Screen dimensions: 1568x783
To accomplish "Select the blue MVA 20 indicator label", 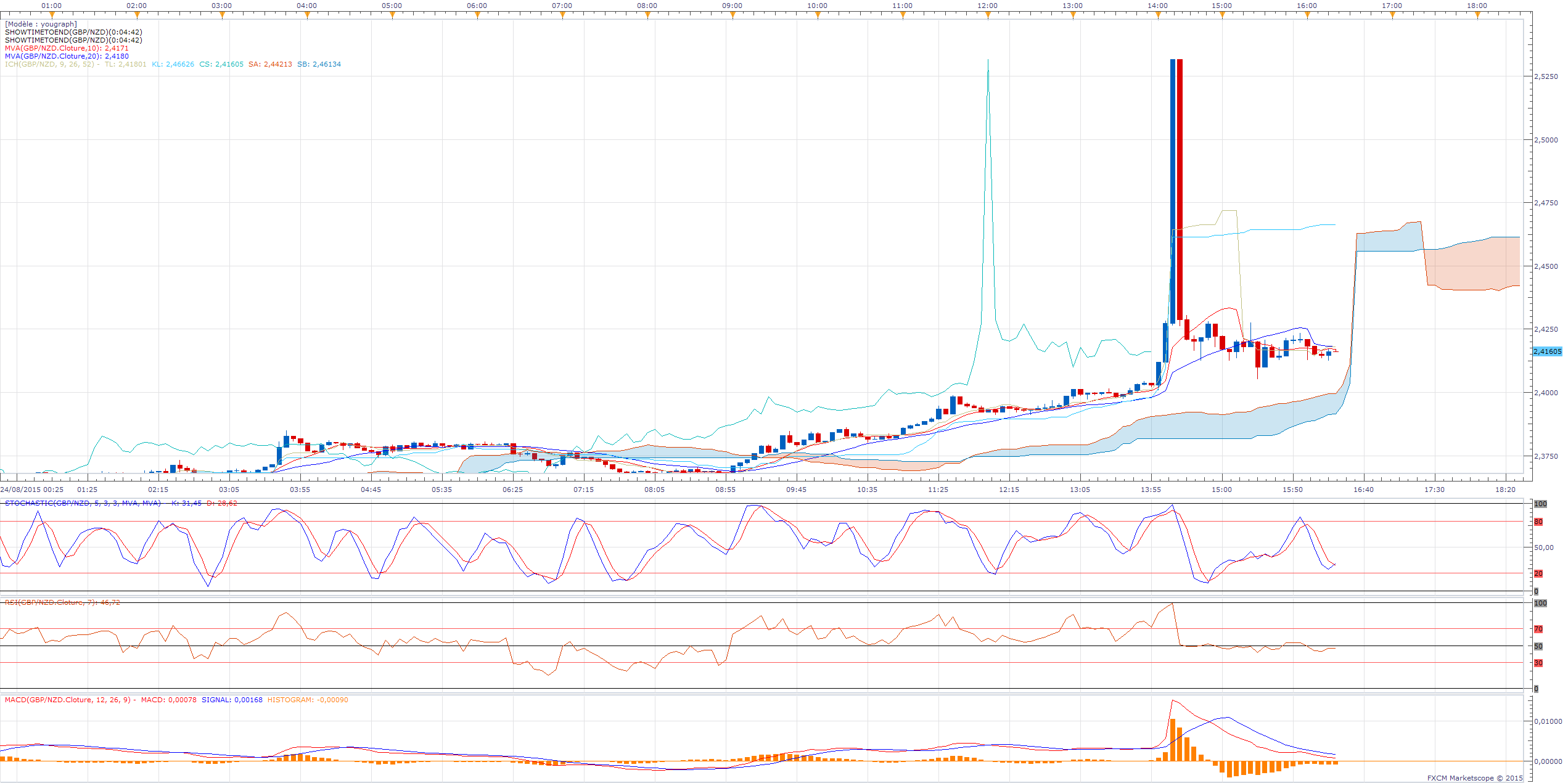I will coord(67,56).
